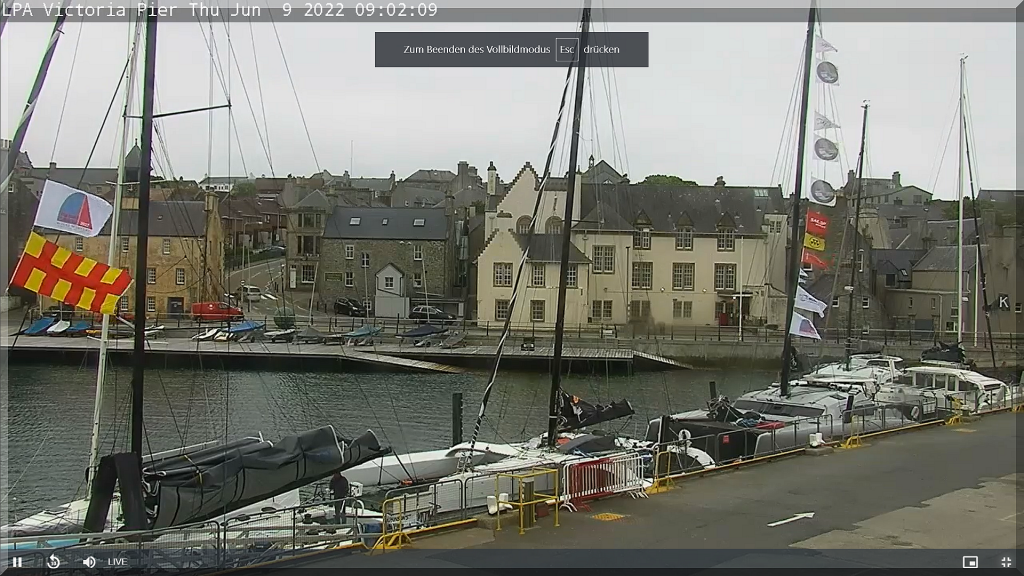Rewind the stream by 10 seconds

(53, 562)
